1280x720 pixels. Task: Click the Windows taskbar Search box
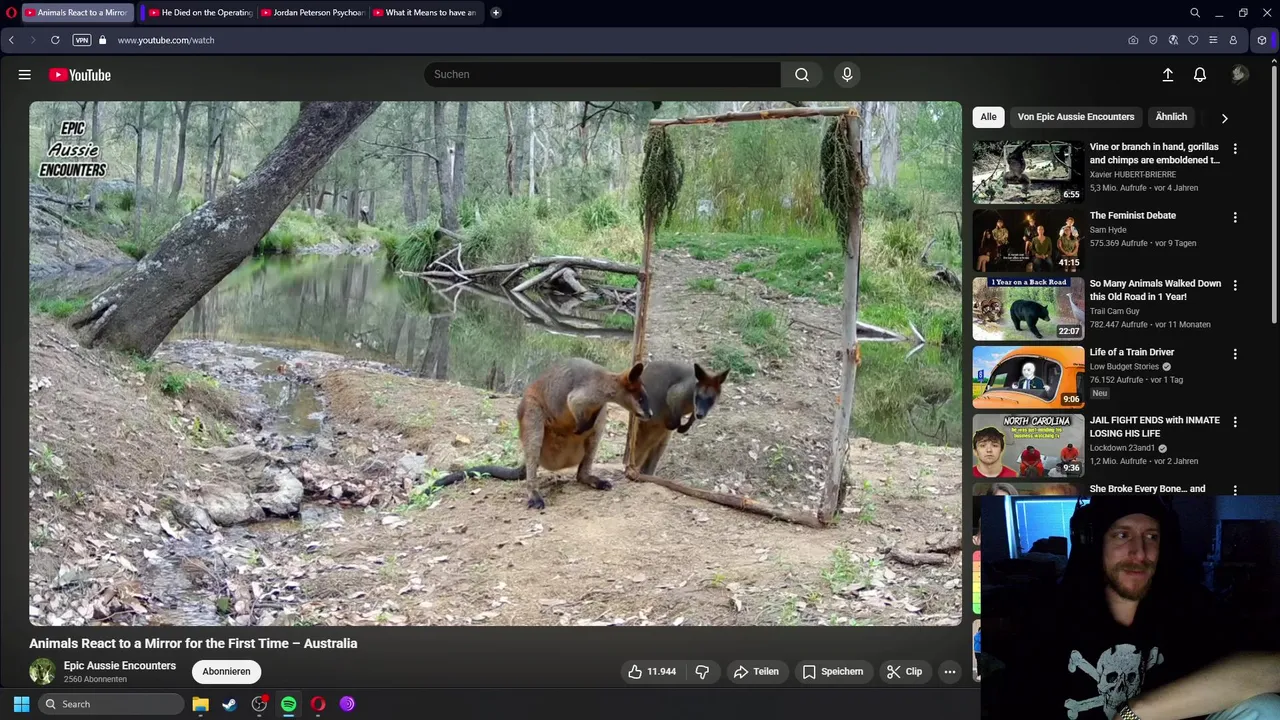pyautogui.click(x=112, y=704)
